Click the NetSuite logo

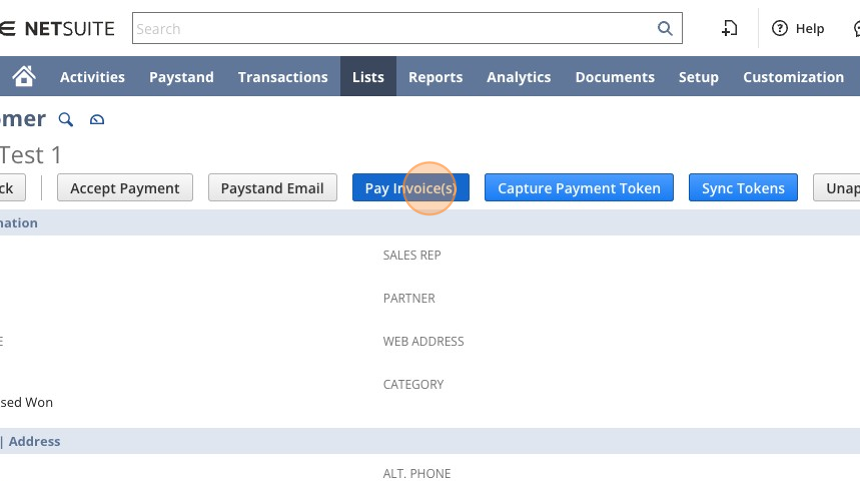pyautogui.click(x=57, y=29)
